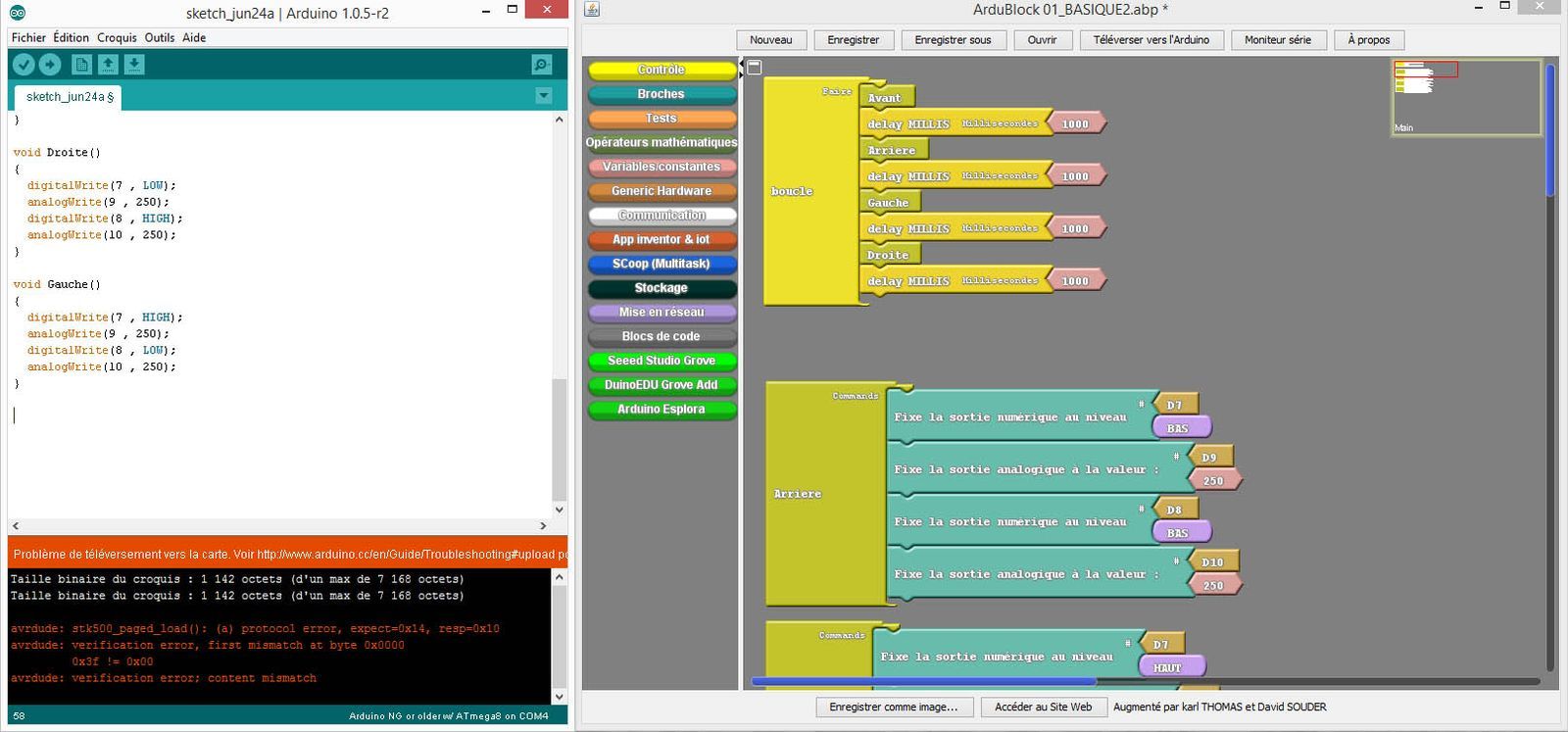Open the Aide menu
The width and height of the screenshot is (1568, 732).
tap(194, 37)
